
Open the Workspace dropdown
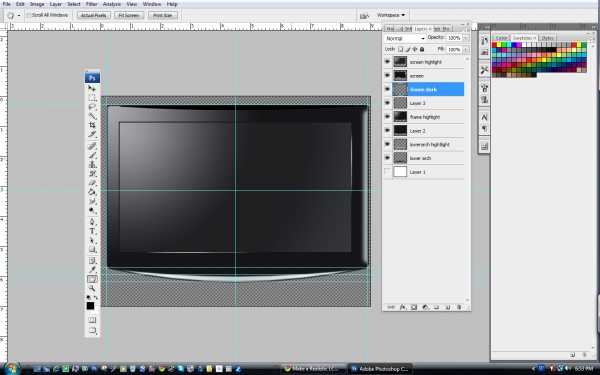click(x=391, y=15)
